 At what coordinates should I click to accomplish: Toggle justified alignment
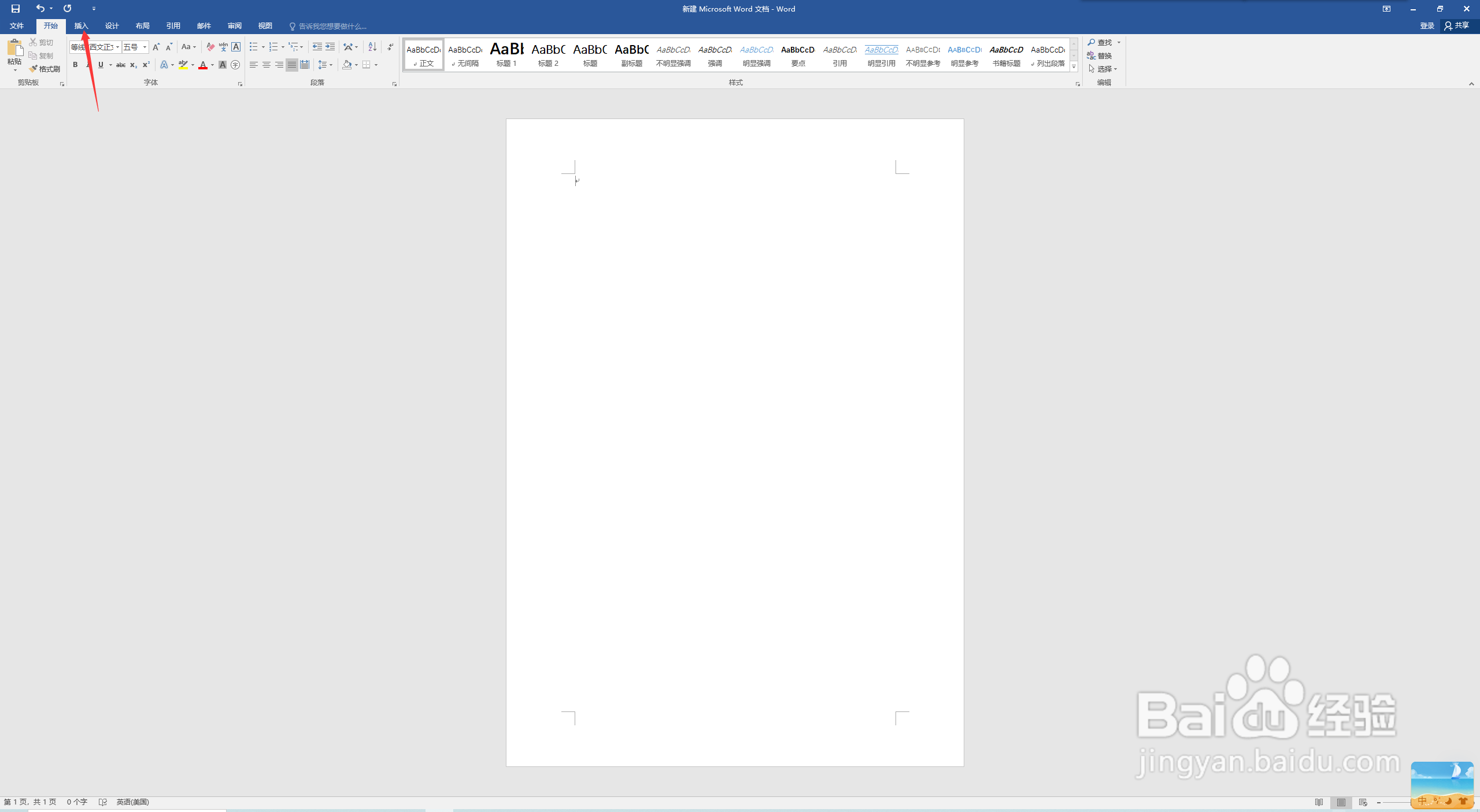click(292, 65)
